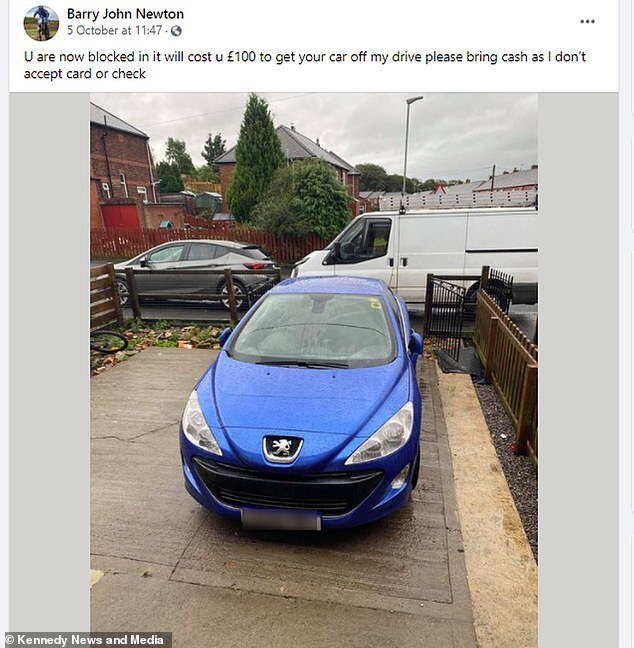Click the post text about £100 cash
Viewport: 634px width, 648px height.
[x=305, y=65]
